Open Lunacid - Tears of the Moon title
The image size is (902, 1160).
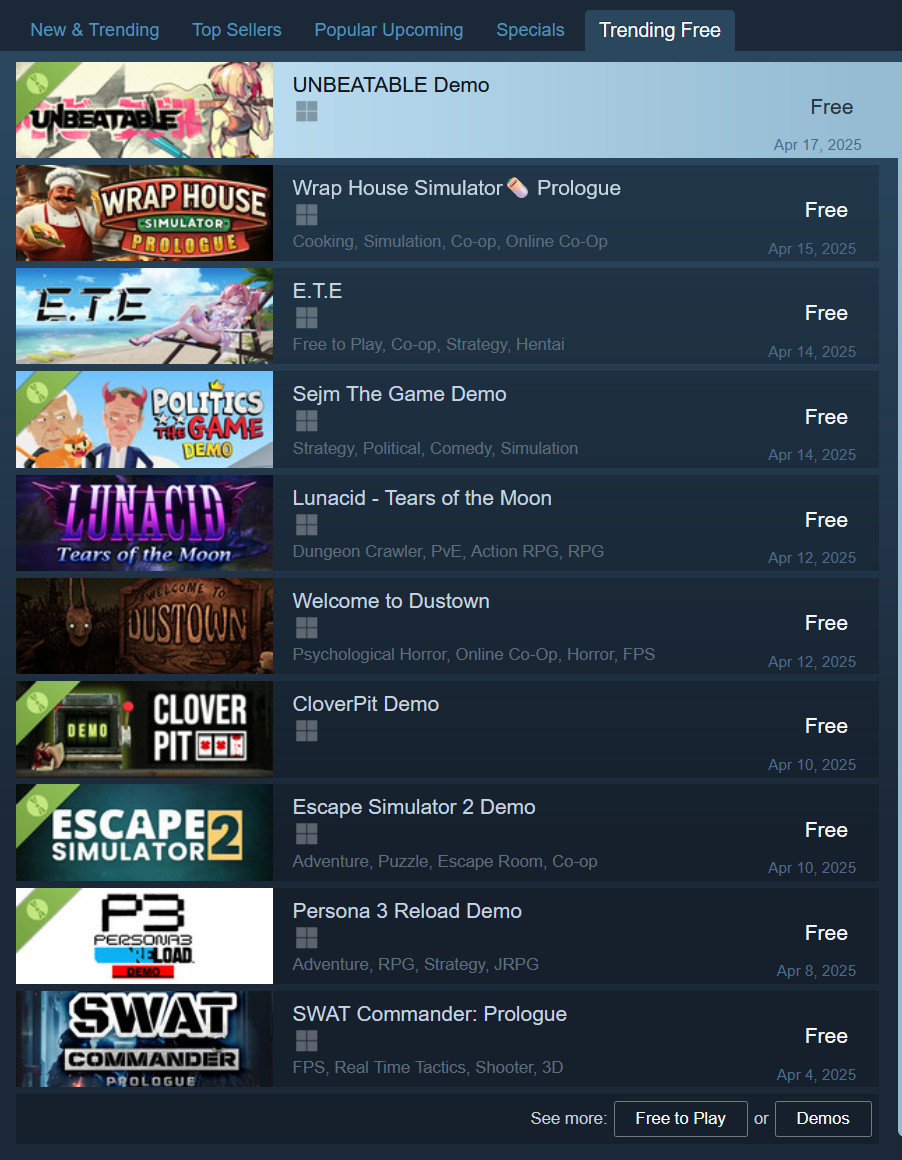click(x=422, y=498)
